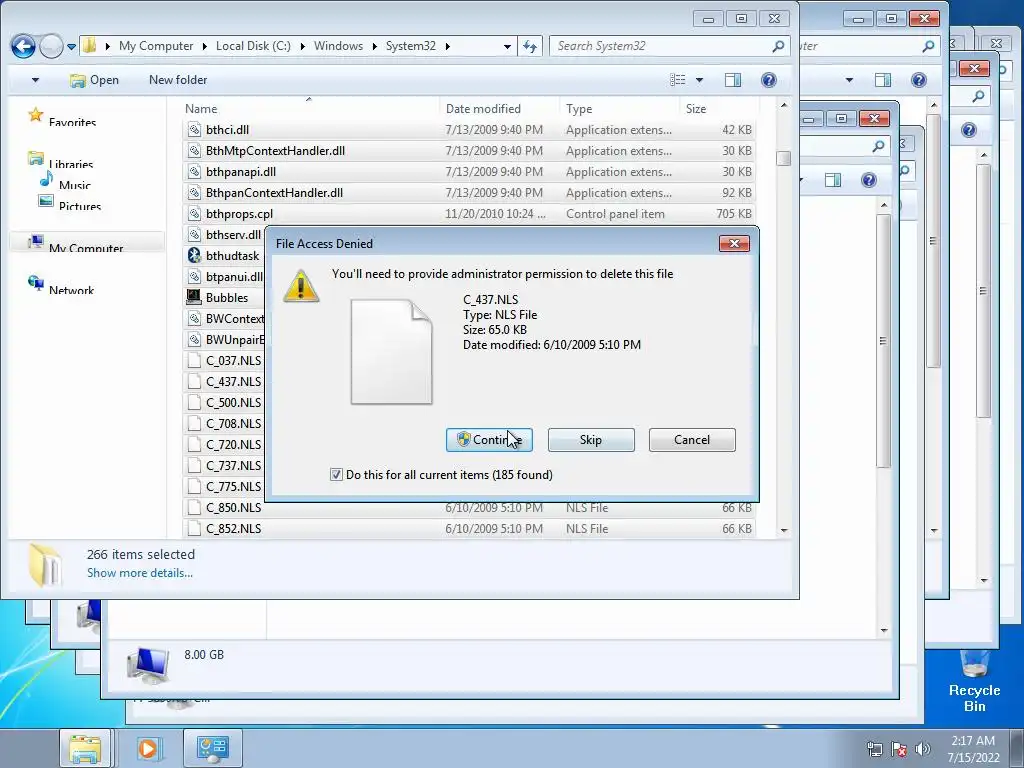
Task: Uncheck Do this for all current items
Action: 336,475
